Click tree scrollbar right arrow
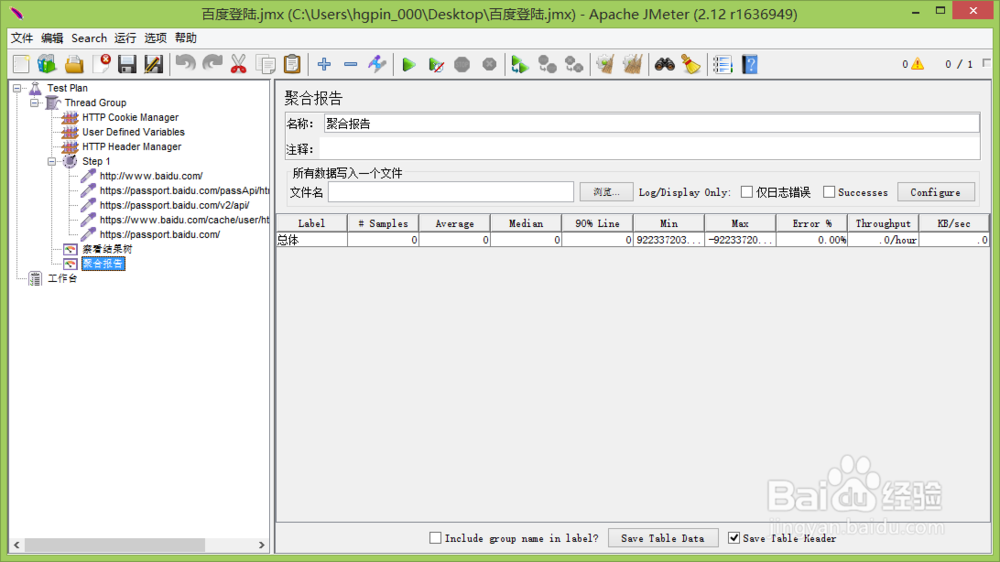Screen dimensions: 1000x562 (x=261, y=545)
